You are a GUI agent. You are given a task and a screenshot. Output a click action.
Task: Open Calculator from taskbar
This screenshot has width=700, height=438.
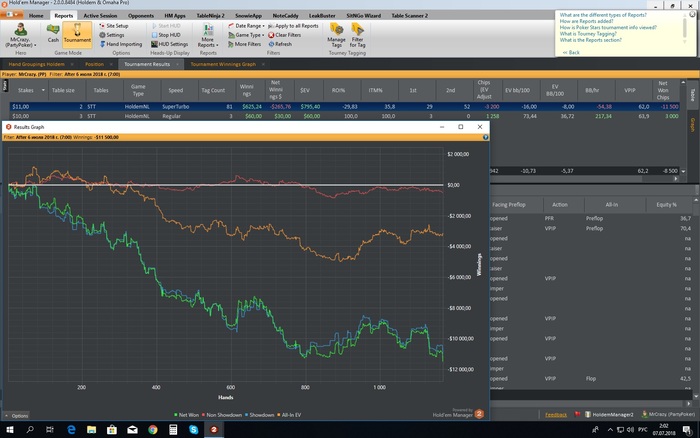(x=173, y=430)
